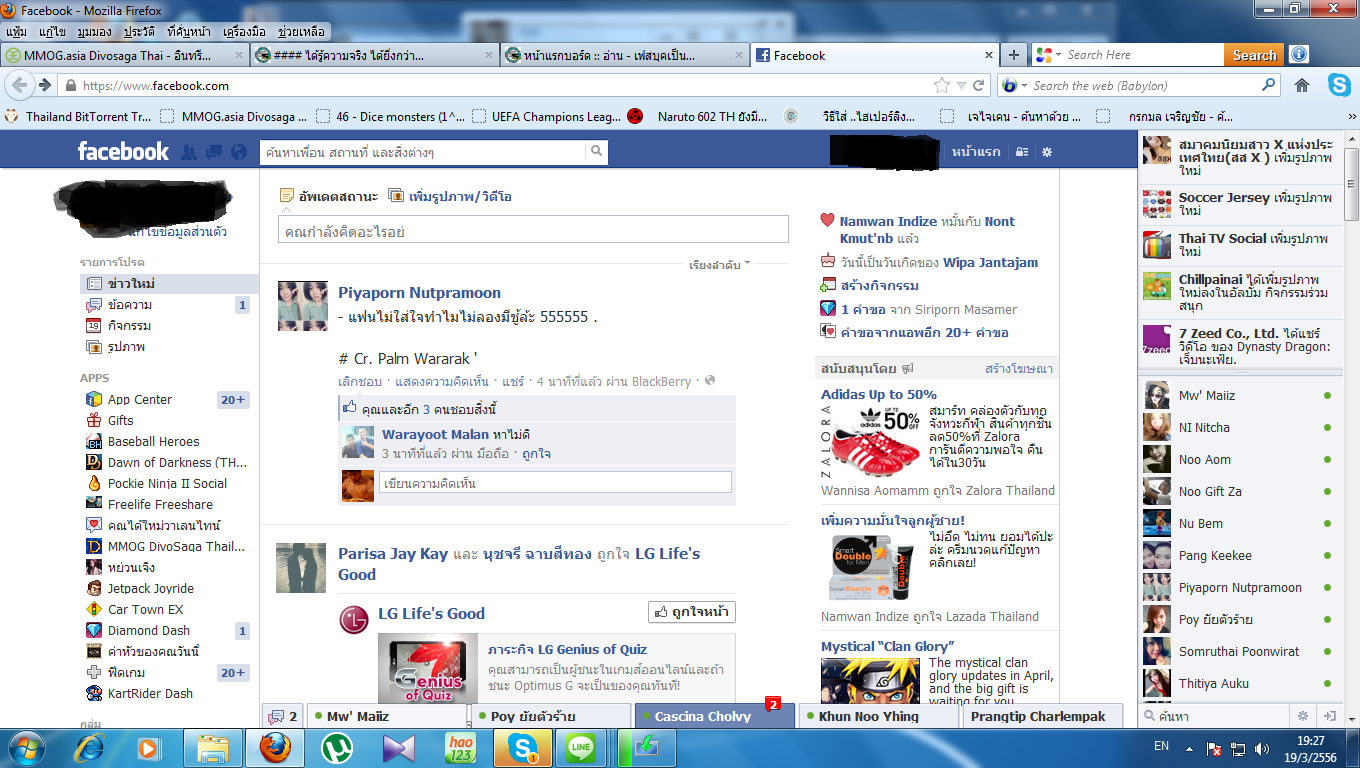This screenshot has width=1360, height=768.
Task: Go to Firefox home page icon
Action: tap(1301, 85)
